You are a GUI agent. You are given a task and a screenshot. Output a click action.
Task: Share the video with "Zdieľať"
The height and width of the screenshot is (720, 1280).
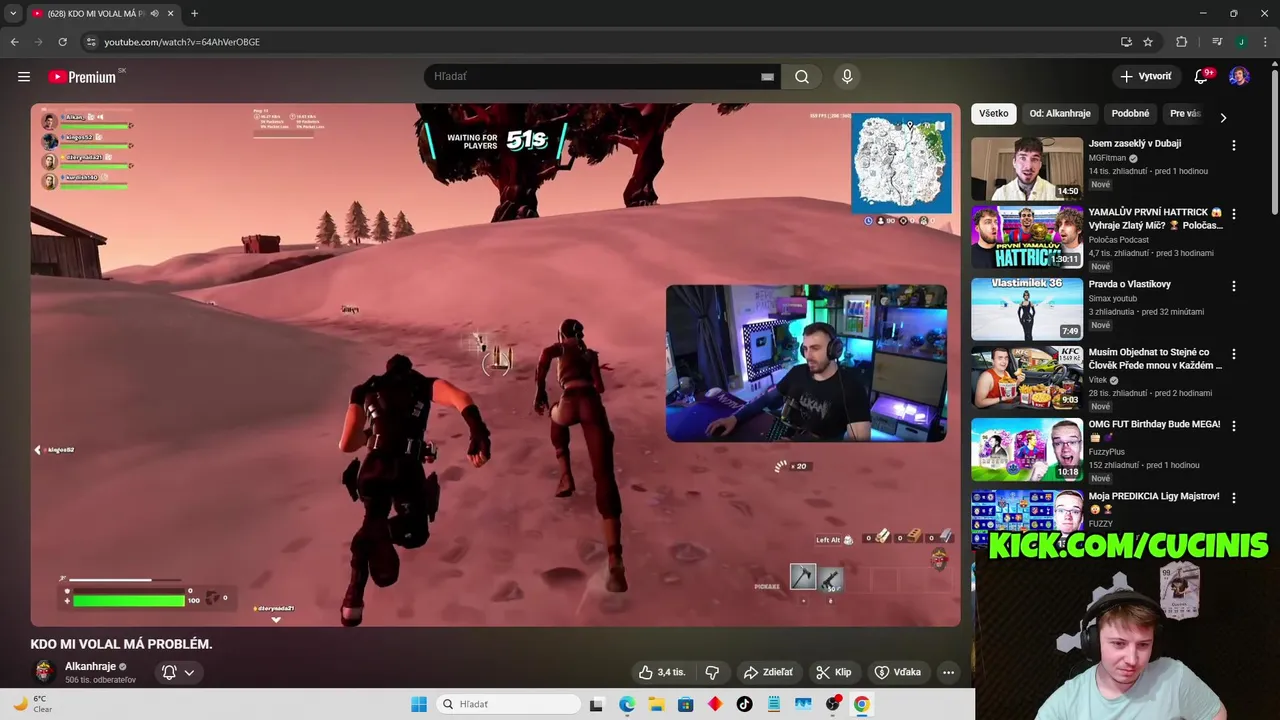point(768,672)
